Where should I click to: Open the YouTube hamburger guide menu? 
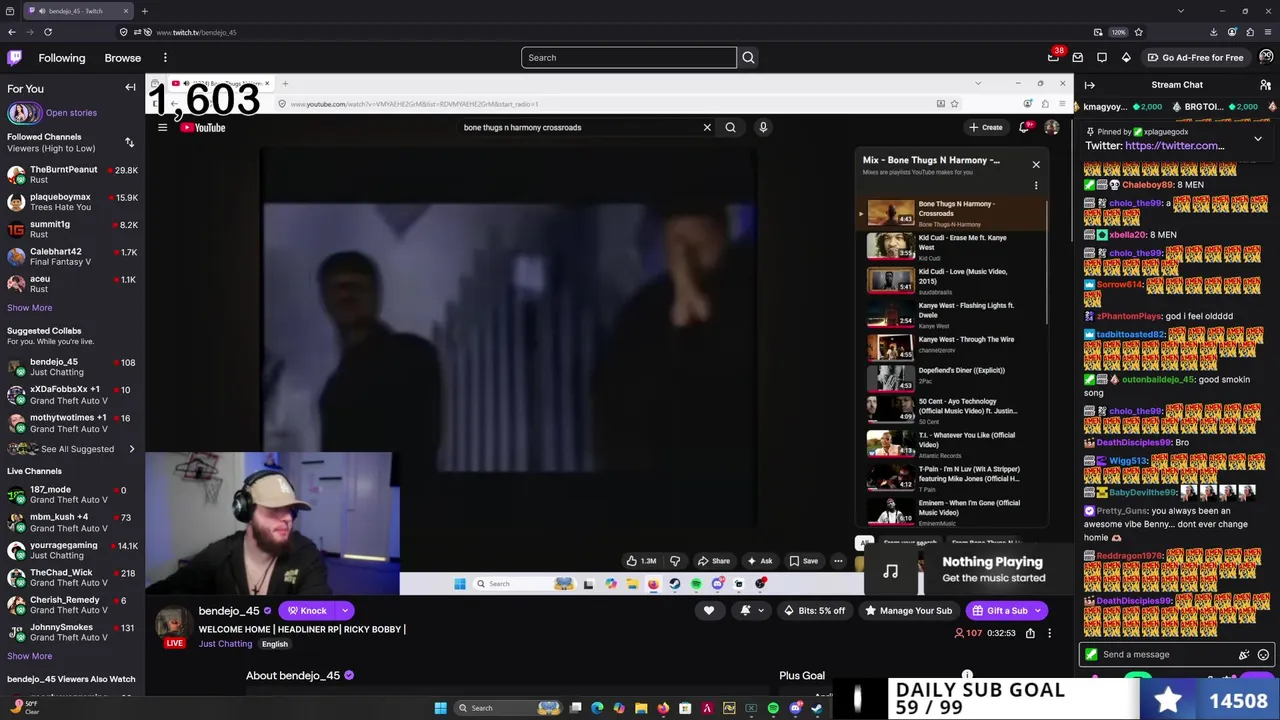(162, 127)
